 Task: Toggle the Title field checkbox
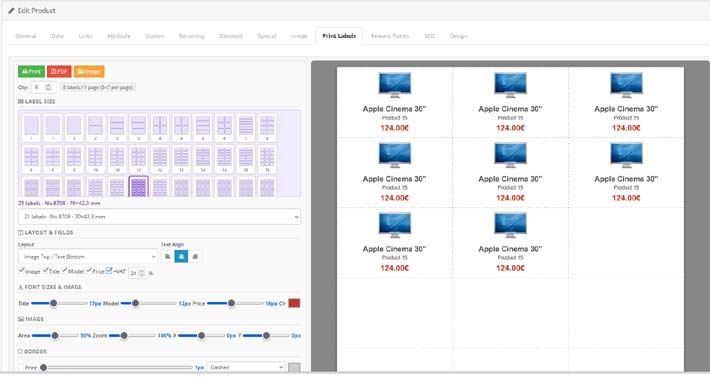coord(46,270)
